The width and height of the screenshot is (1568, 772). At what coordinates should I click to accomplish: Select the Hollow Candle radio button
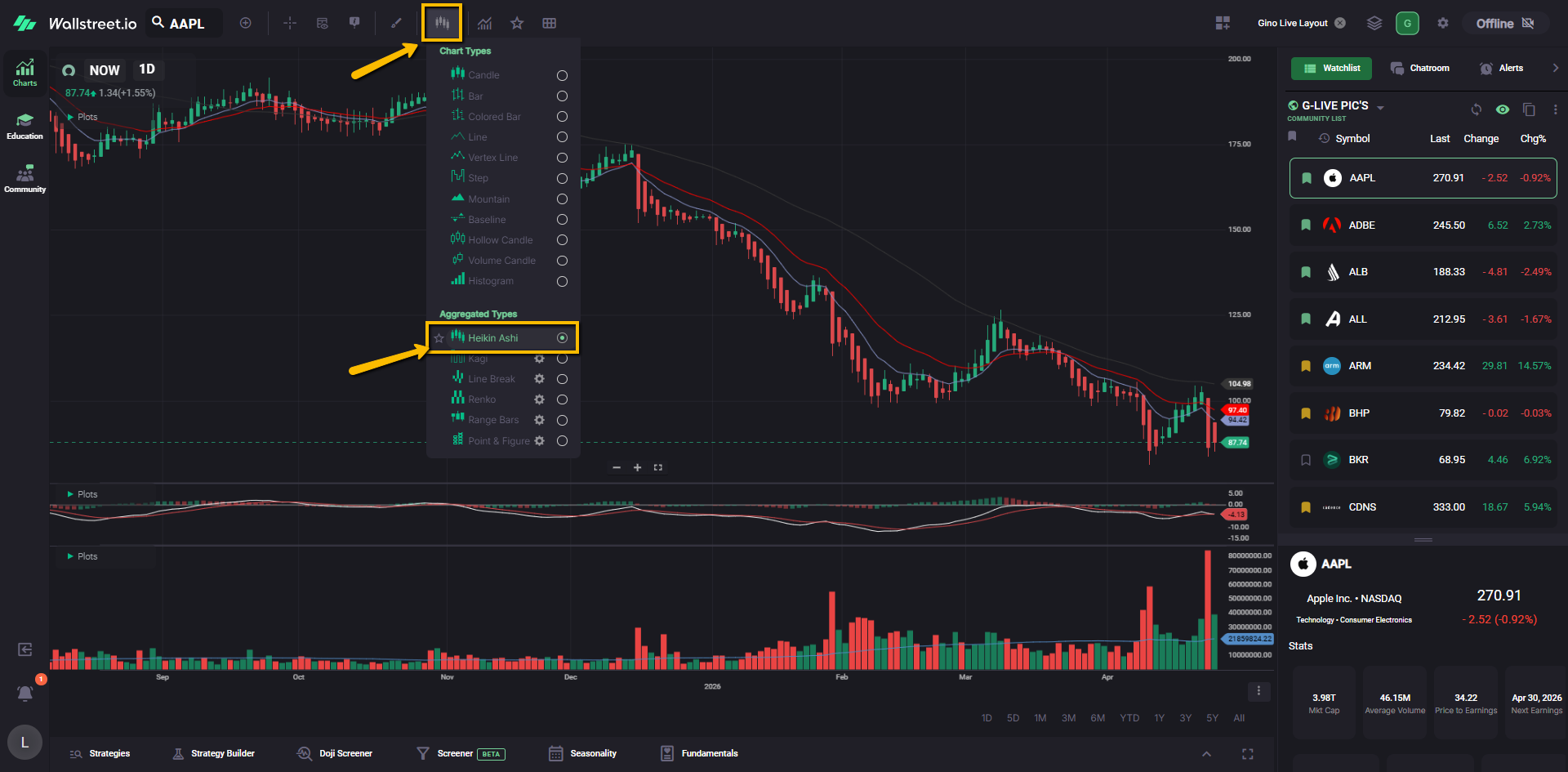[562, 240]
